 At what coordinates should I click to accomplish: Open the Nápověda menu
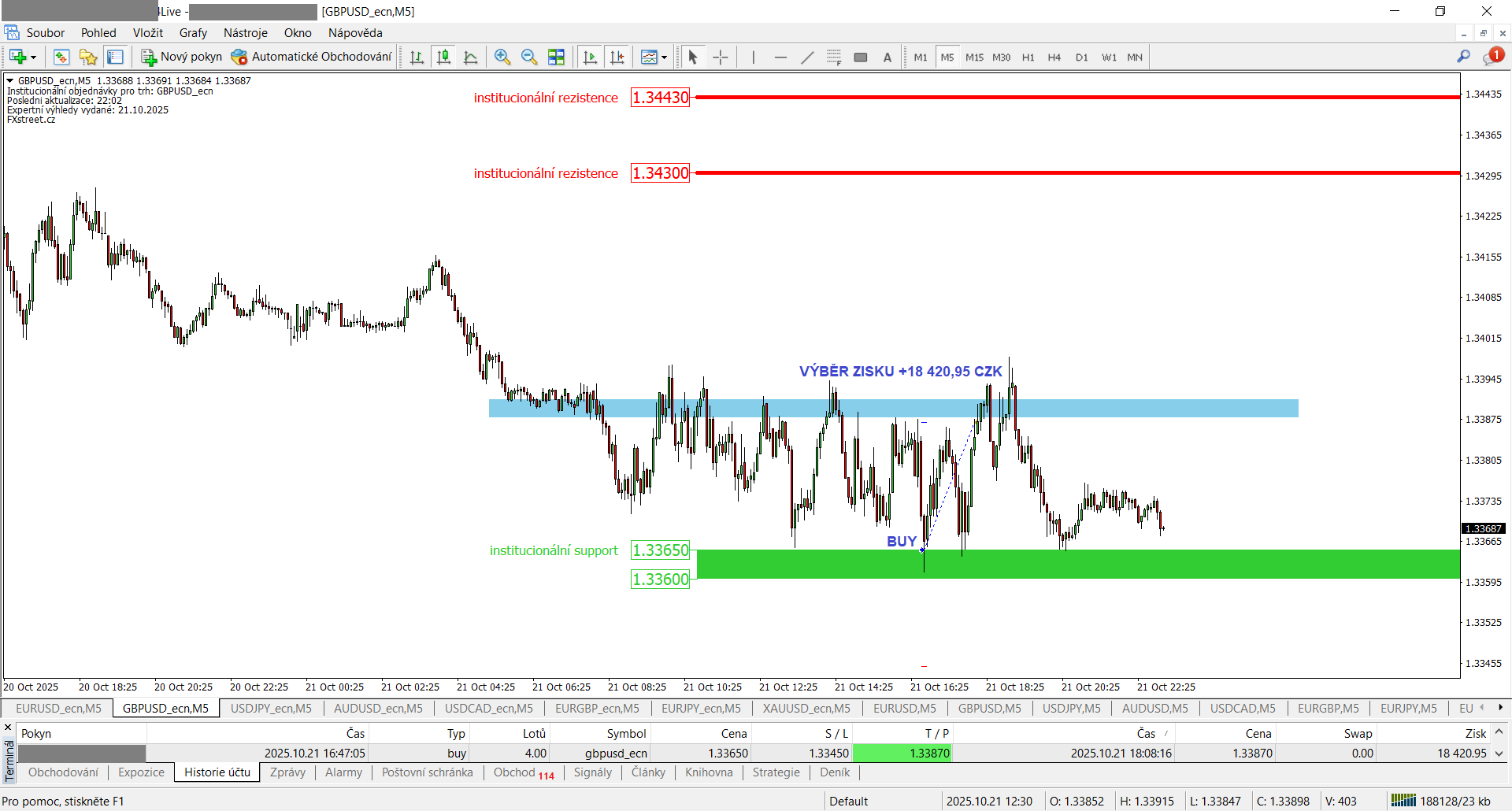(x=355, y=33)
